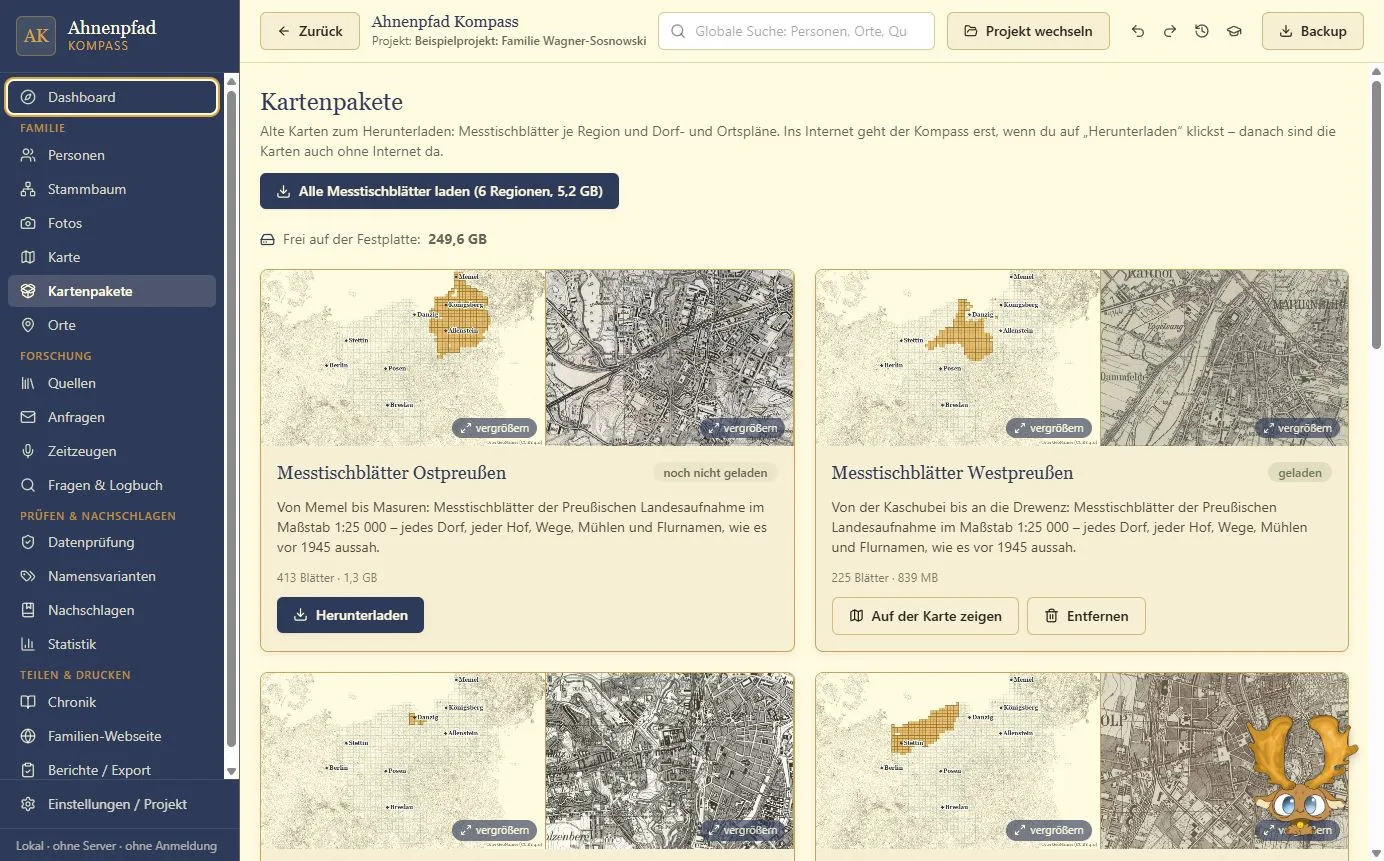Switch to the Karte page
The width and height of the screenshot is (1384, 861).
112,257
